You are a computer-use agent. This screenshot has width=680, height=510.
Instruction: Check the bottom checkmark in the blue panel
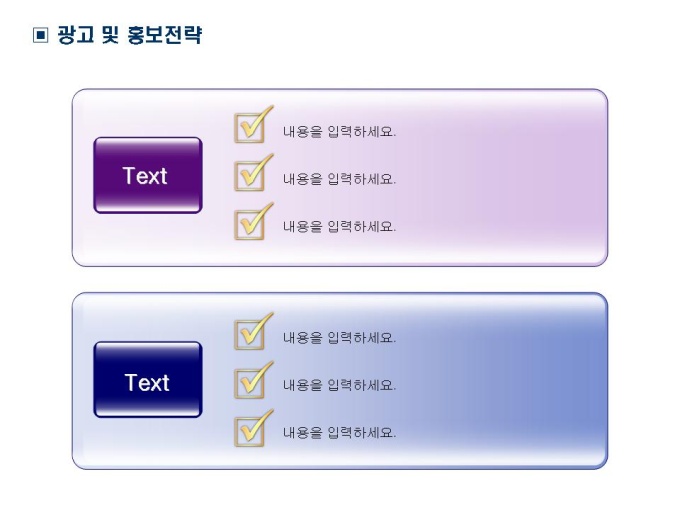250,429
